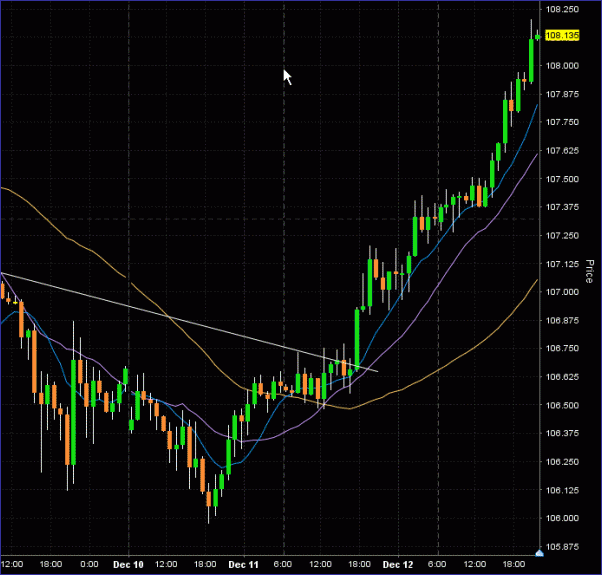Click the 106.750 price label

point(562,348)
